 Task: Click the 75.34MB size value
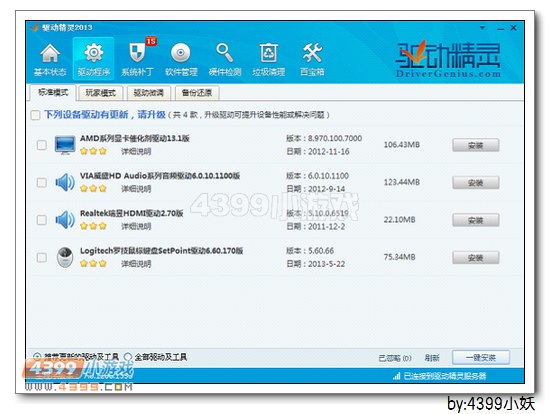pos(400,257)
